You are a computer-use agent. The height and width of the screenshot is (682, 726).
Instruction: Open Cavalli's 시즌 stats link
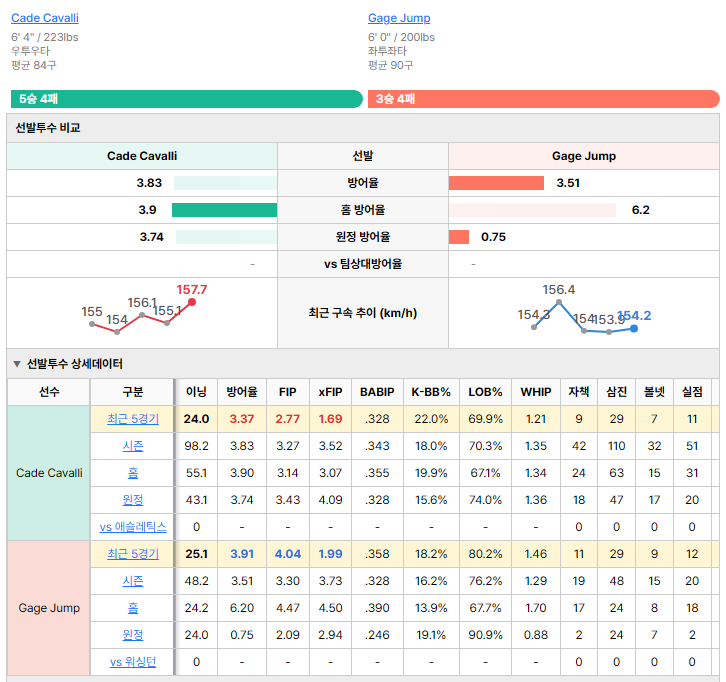pos(133,446)
